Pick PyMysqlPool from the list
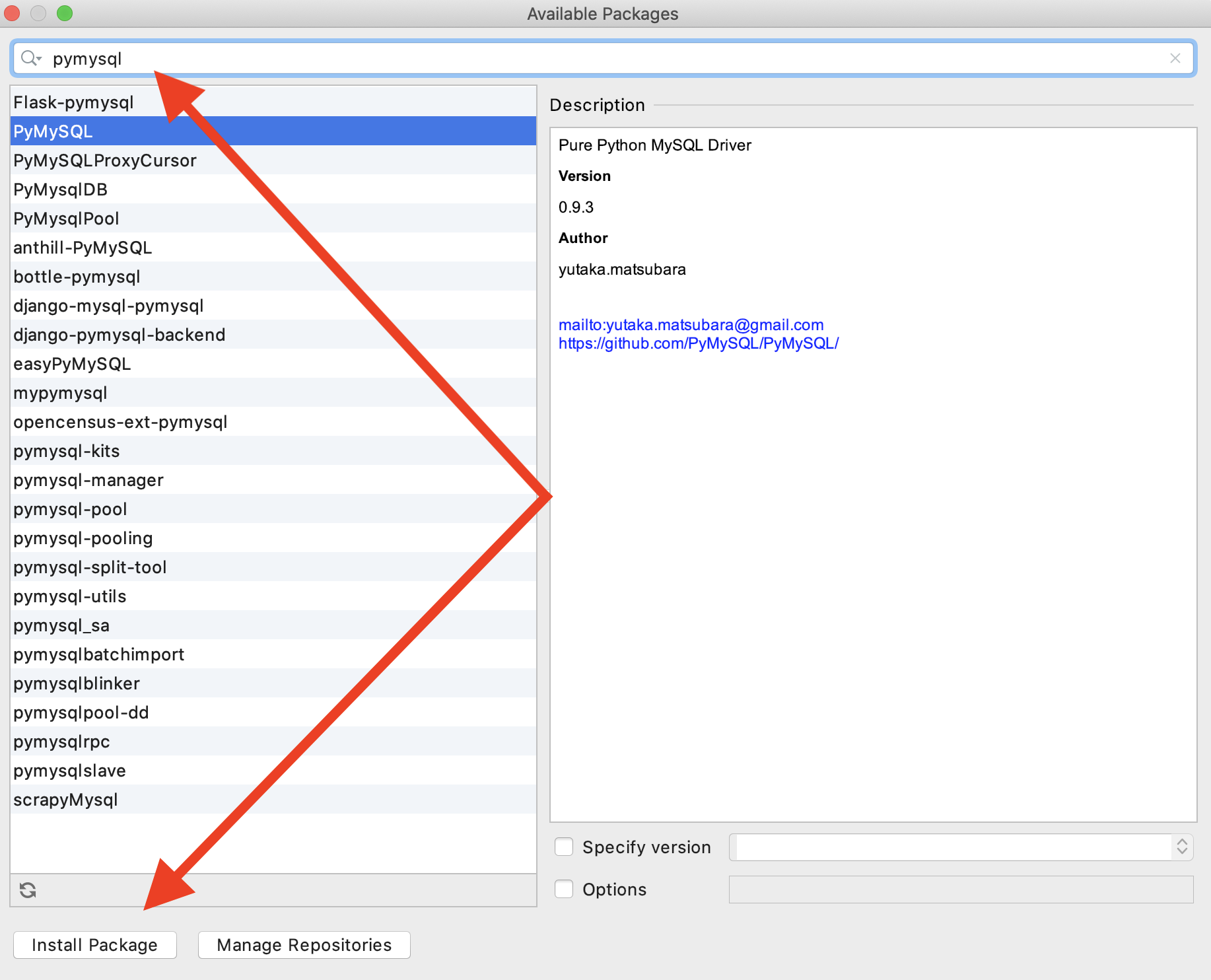1211x980 pixels. (x=273, y=218)
